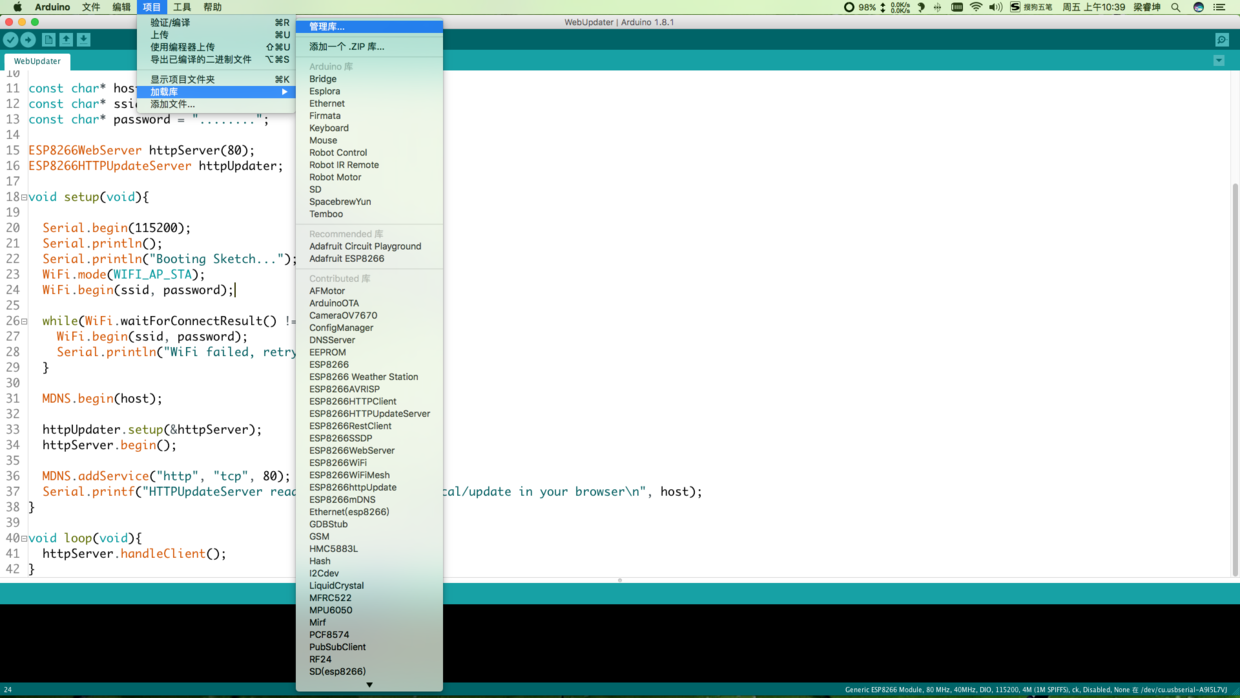Screen dimensions: 1240x698
Task: Select the ESP8266WebServer library
Action: [369, 450]
